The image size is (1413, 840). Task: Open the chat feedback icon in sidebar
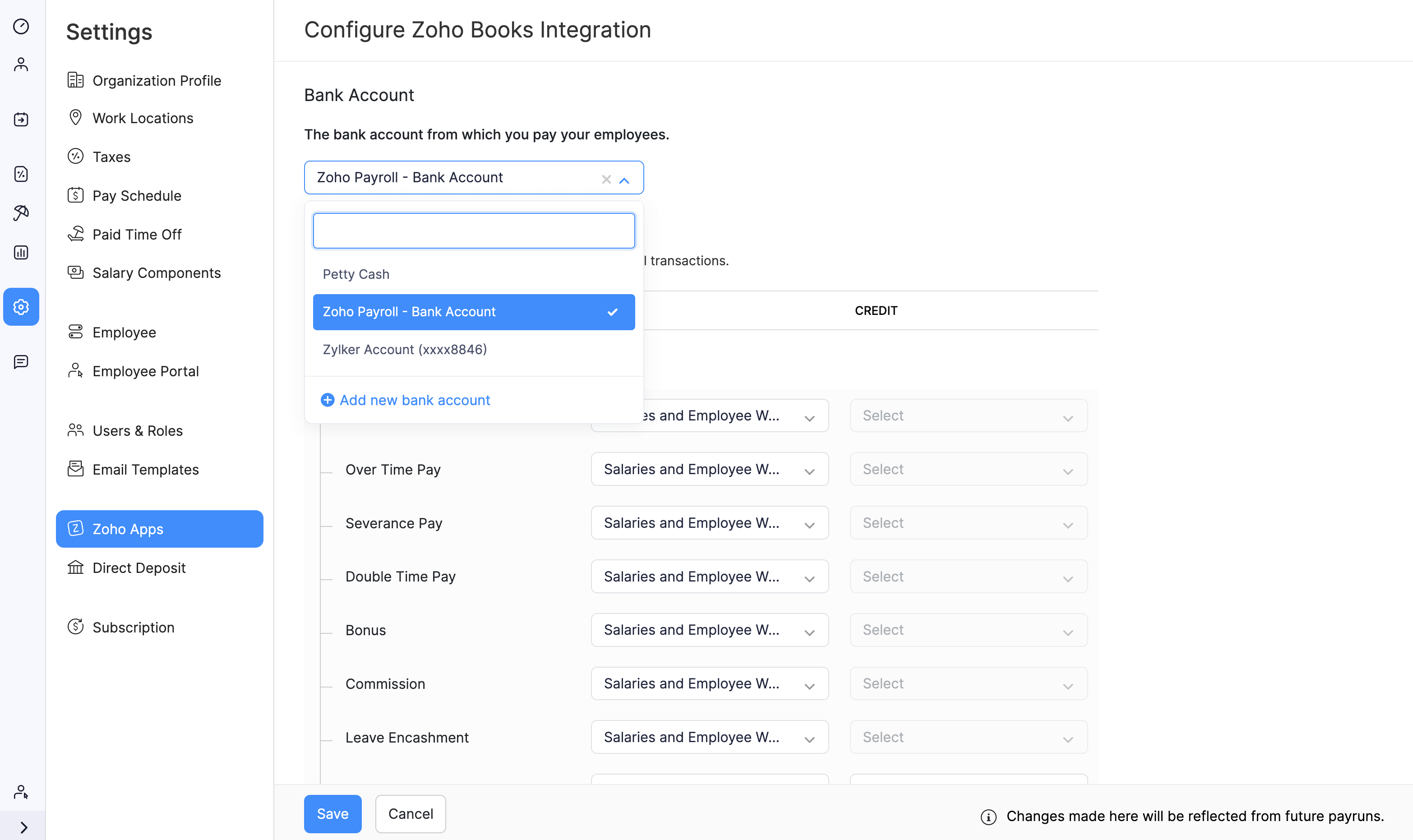21,362
